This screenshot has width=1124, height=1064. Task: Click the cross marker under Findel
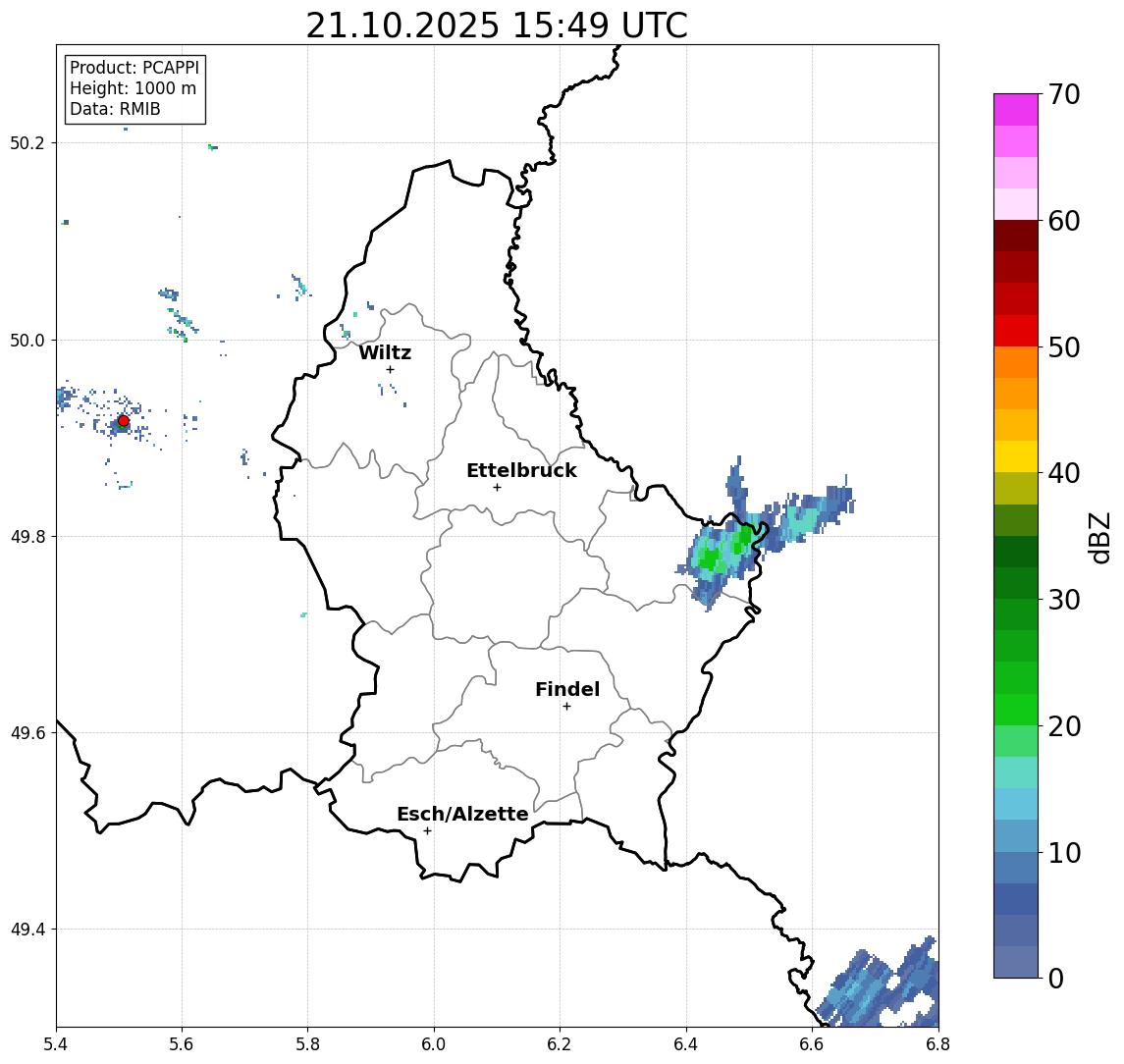pyautogui.click(x=566, y=707)
